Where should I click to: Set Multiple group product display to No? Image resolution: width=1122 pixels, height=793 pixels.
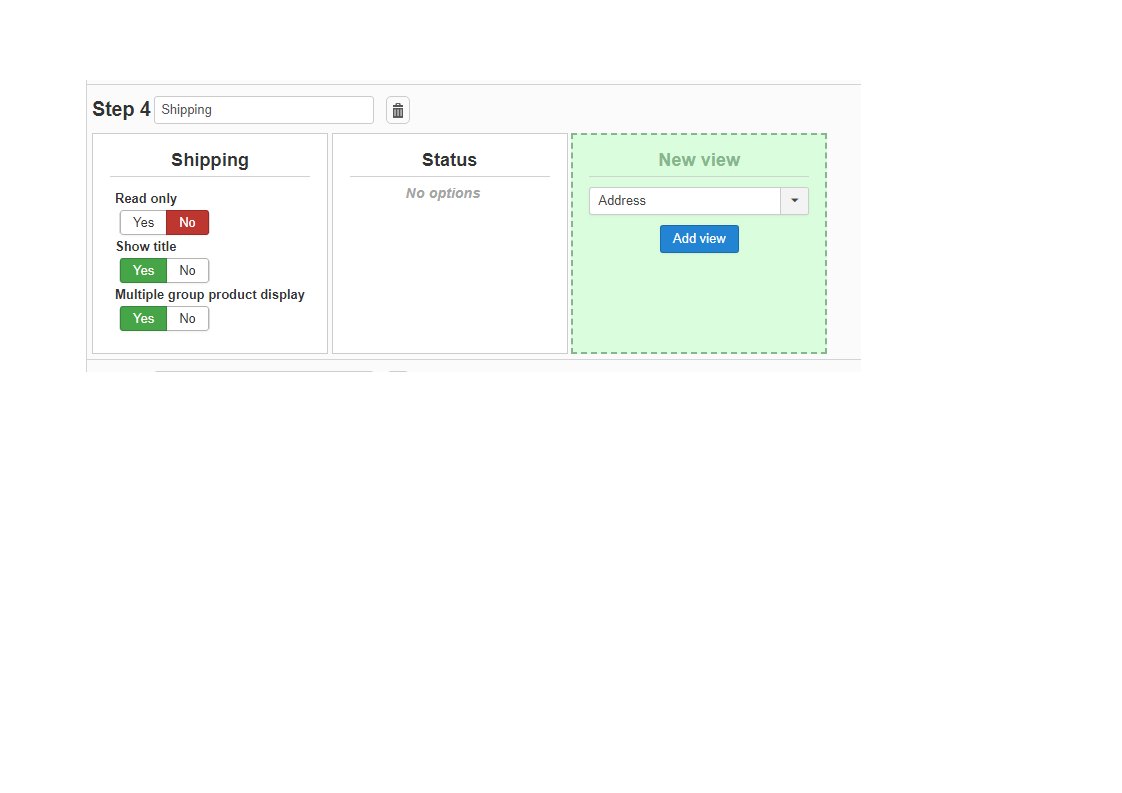(x=187, y=318)
